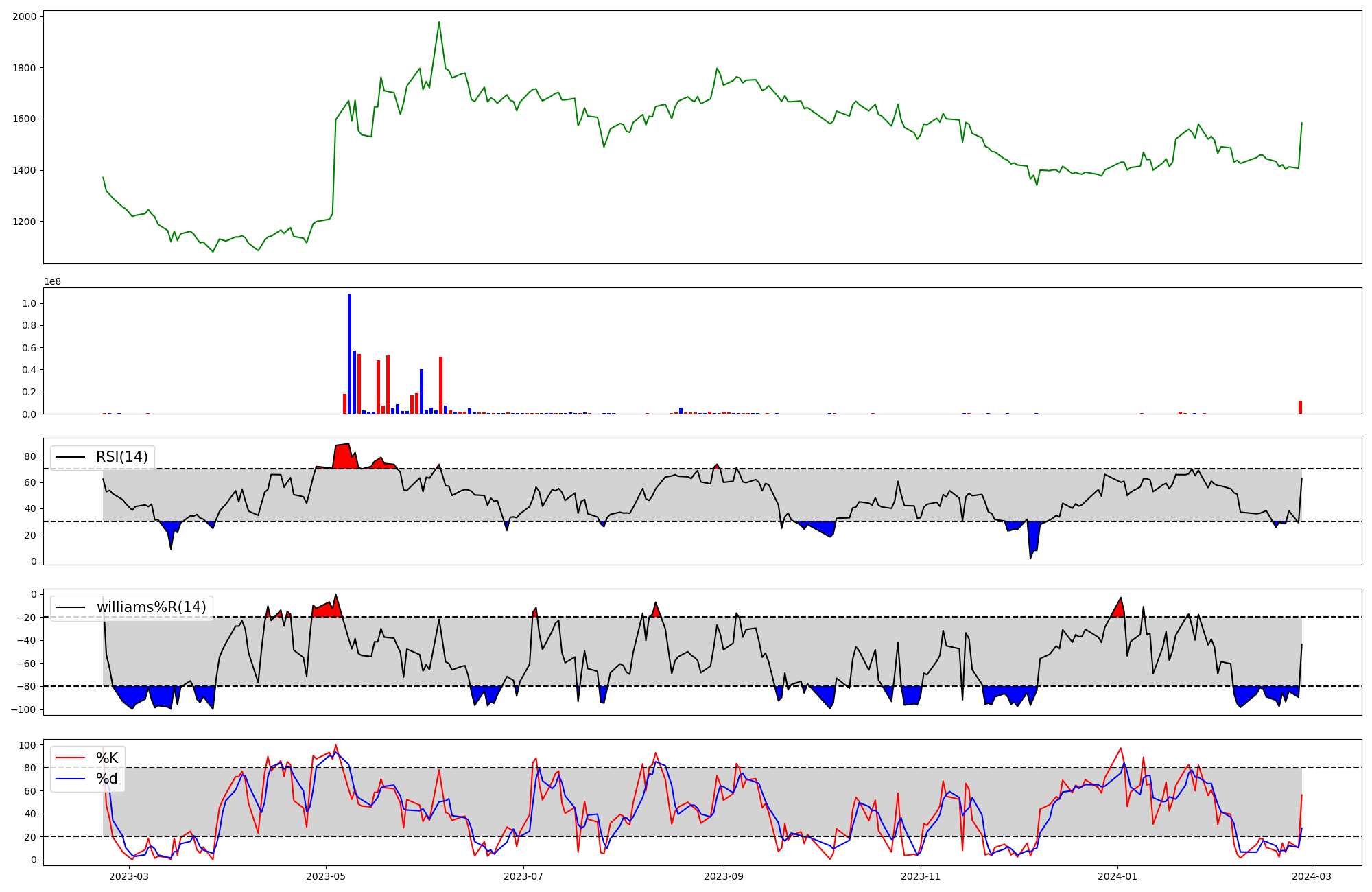The width and height of the screenshot is (1372, 892).
Task: Click the black RSI(14) legend line sample
Action: pyautogui.click(x=70, y=457)
